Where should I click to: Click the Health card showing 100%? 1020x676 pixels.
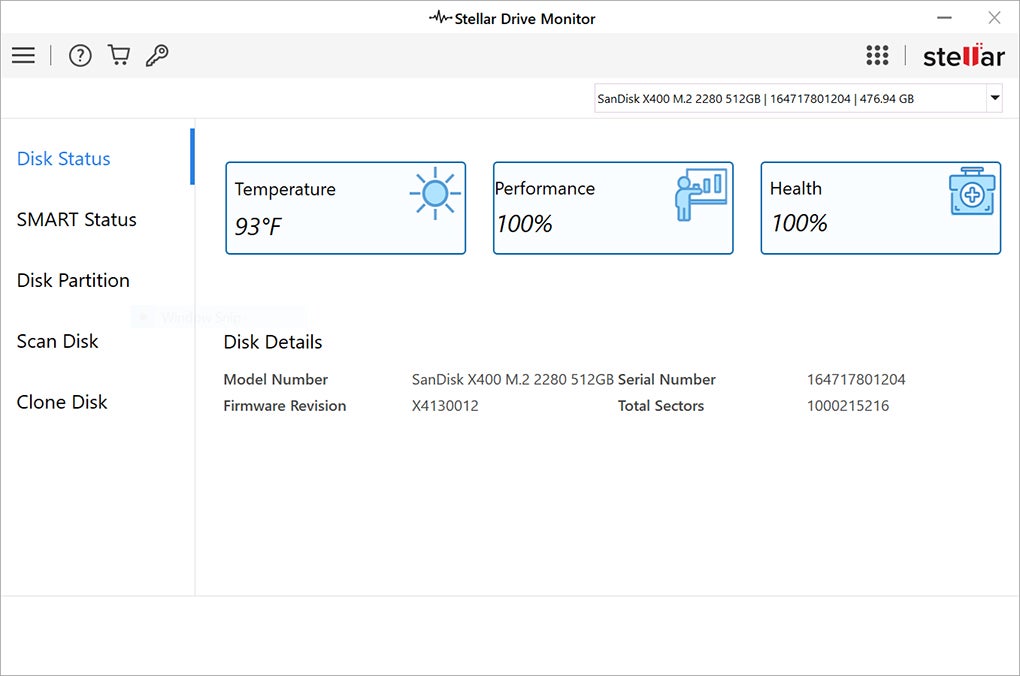[x=880, y=207]
